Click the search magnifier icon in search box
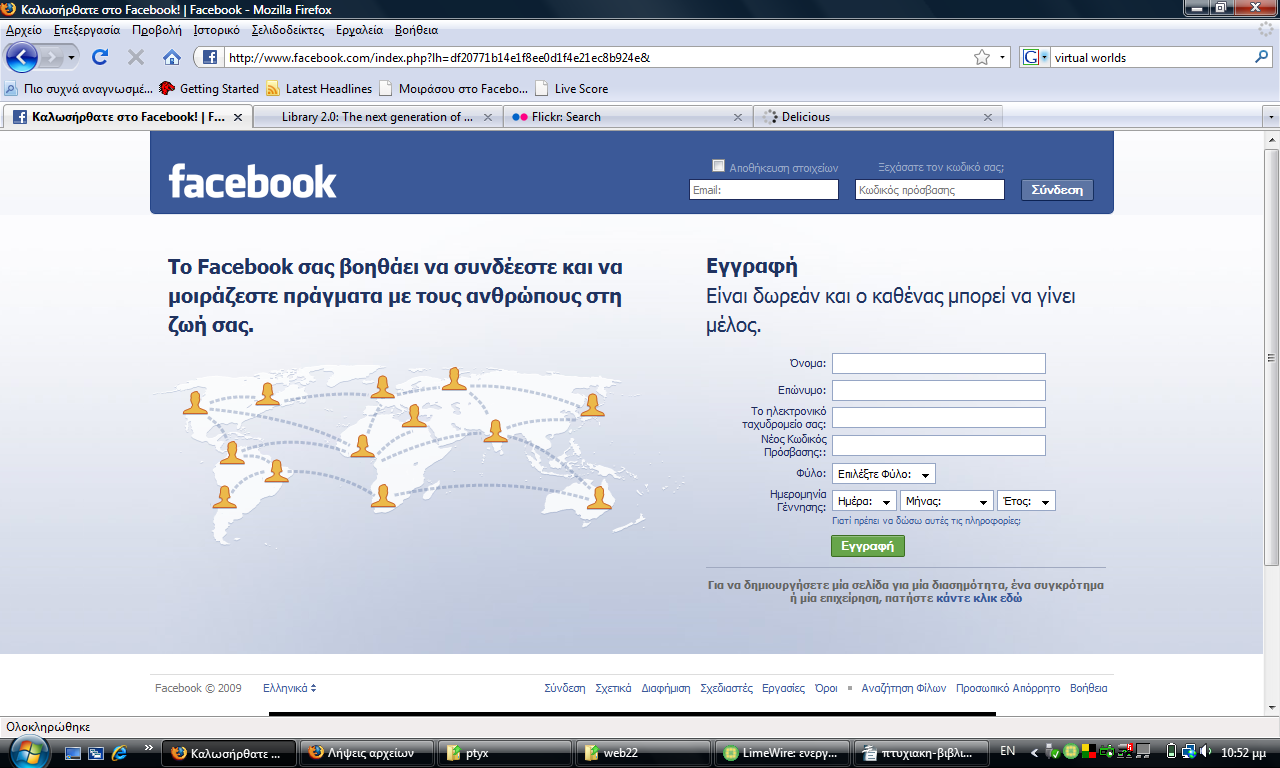The width and height of the screenshot is (1280, 768). point(1262,57)
